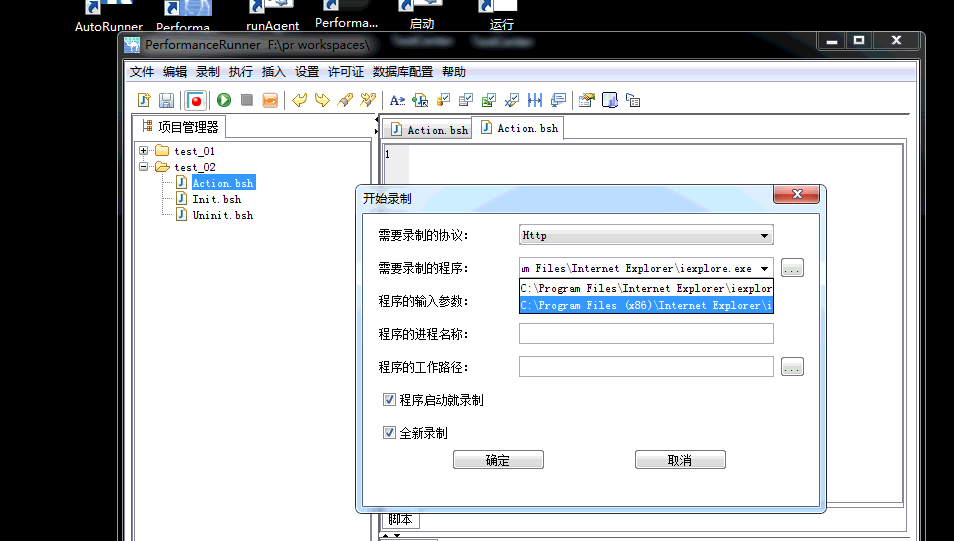Click the program path combo box arrow
This screenshot has width=954, height=541.
[764, 268]
